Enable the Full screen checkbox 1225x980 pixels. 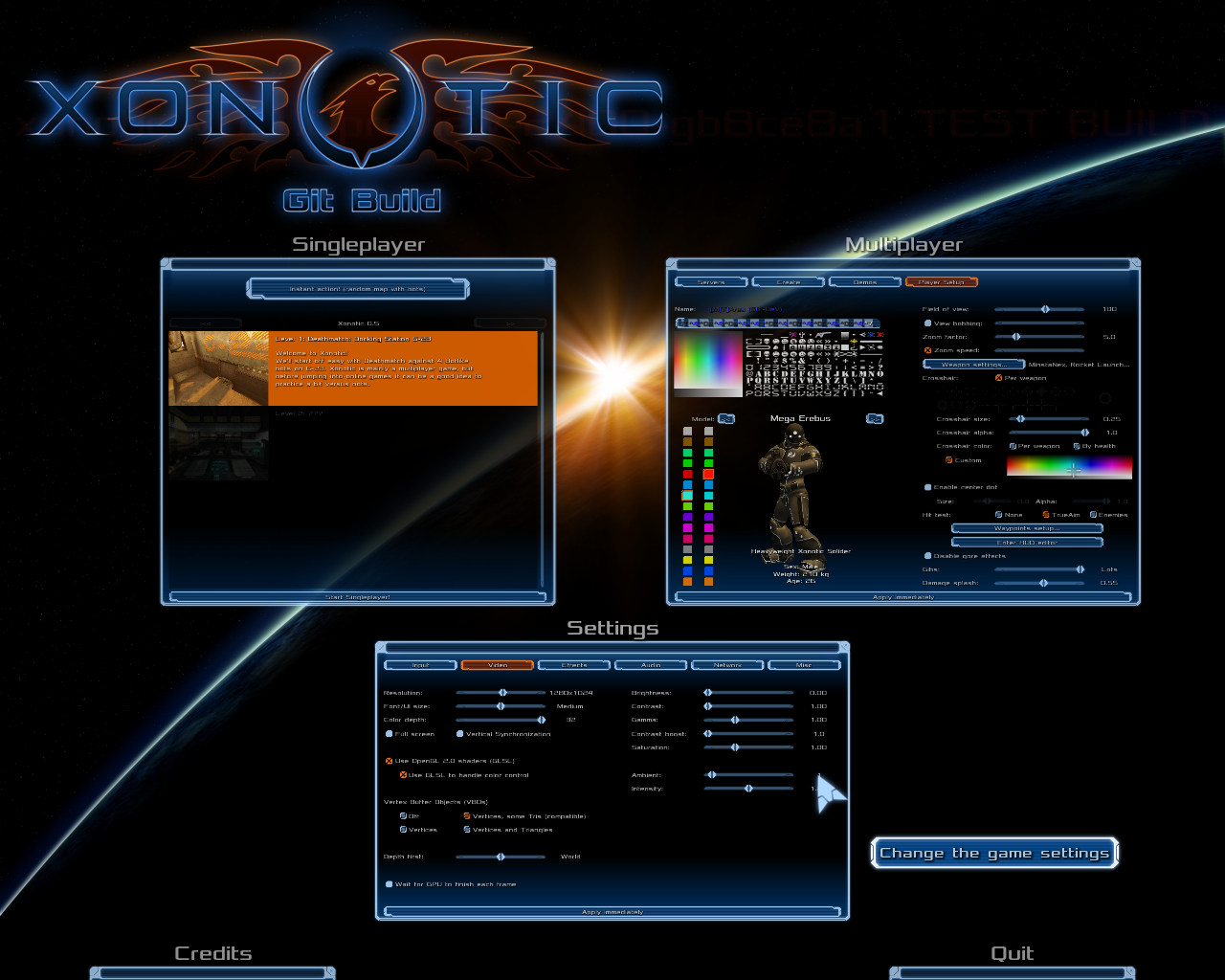(390, 734)
